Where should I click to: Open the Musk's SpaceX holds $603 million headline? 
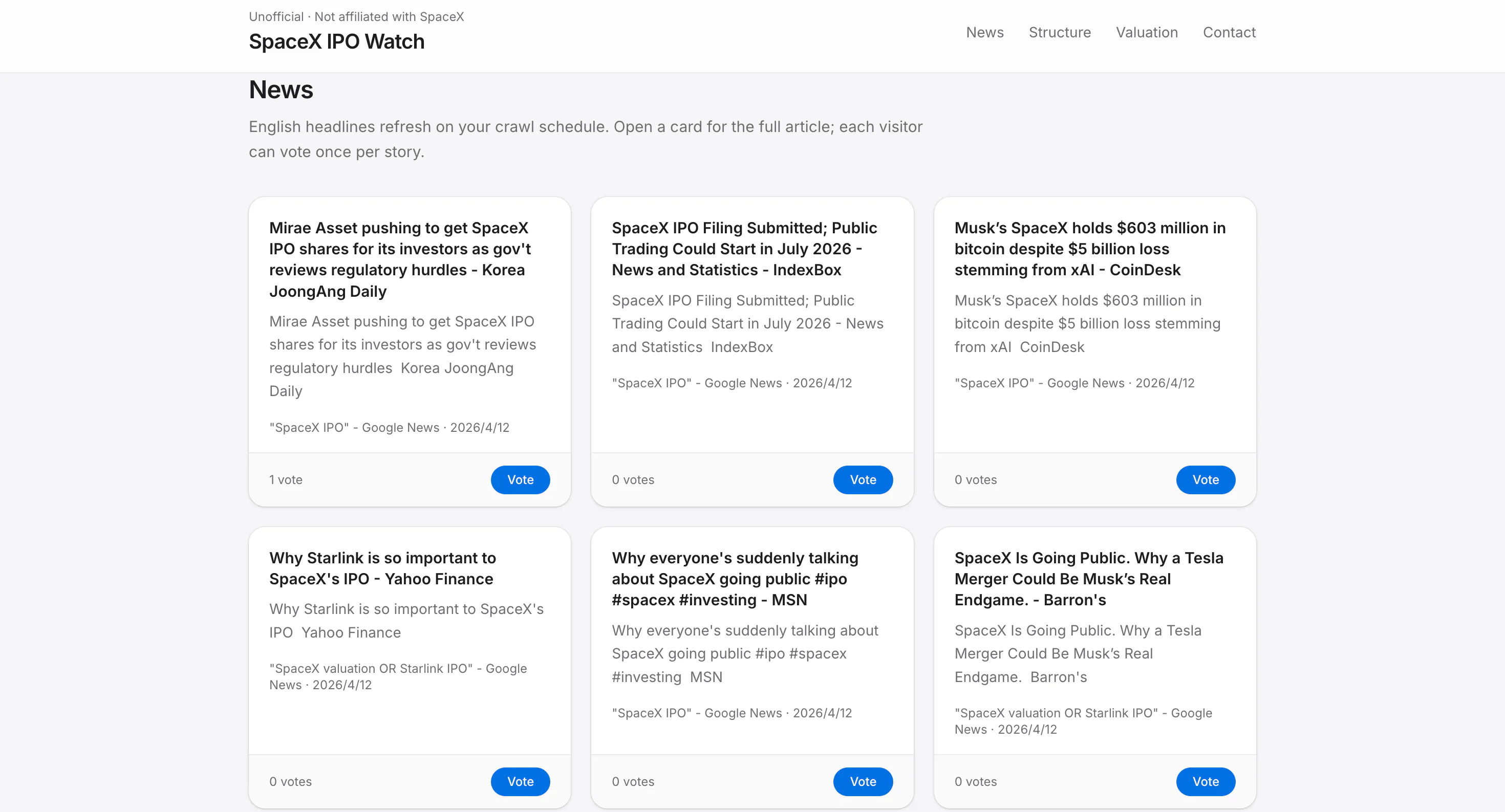1090,249
